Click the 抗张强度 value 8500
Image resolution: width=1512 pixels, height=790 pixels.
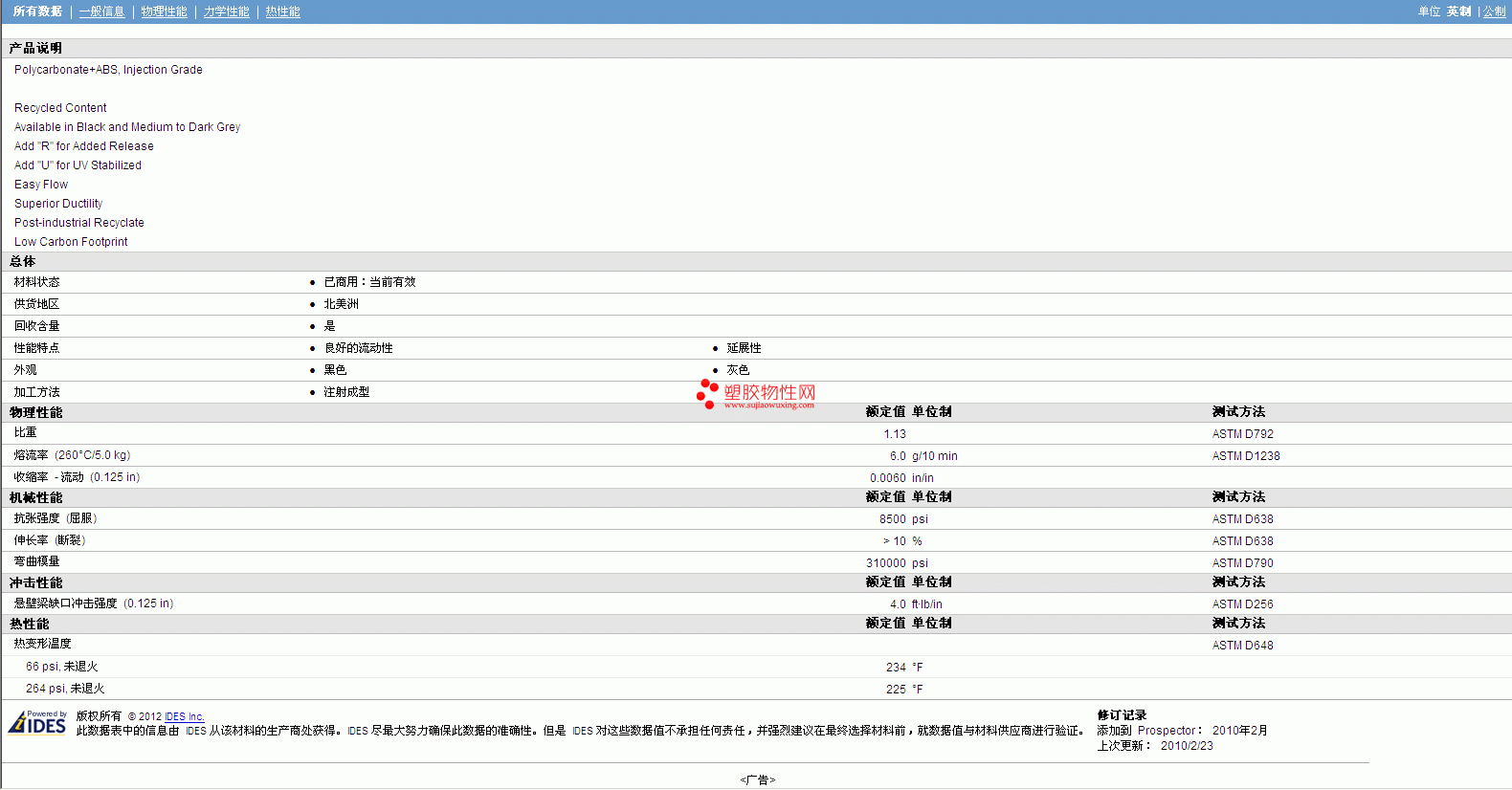coord(893,519)
